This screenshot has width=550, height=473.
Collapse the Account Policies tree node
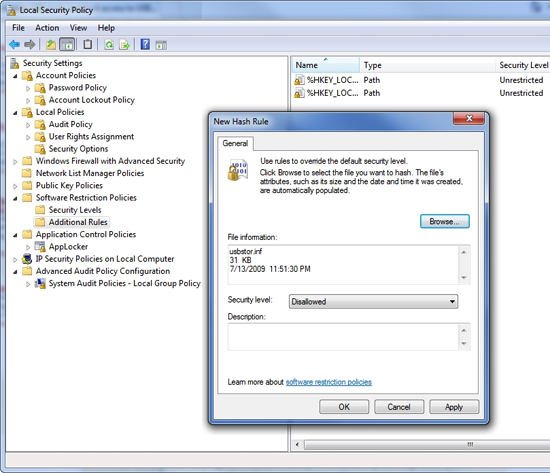[x=15, y=76]
